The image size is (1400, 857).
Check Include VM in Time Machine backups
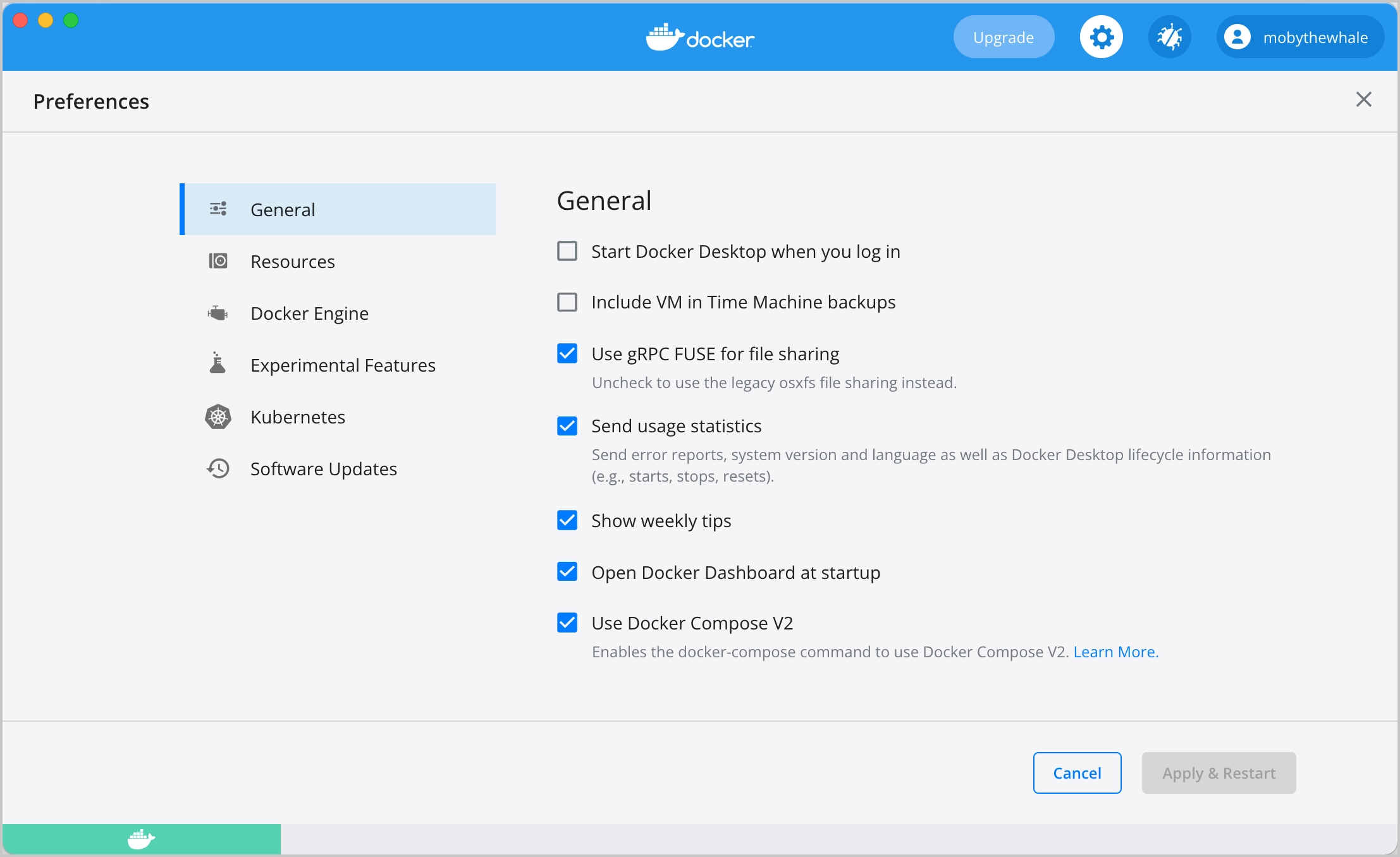pos(567,302)
